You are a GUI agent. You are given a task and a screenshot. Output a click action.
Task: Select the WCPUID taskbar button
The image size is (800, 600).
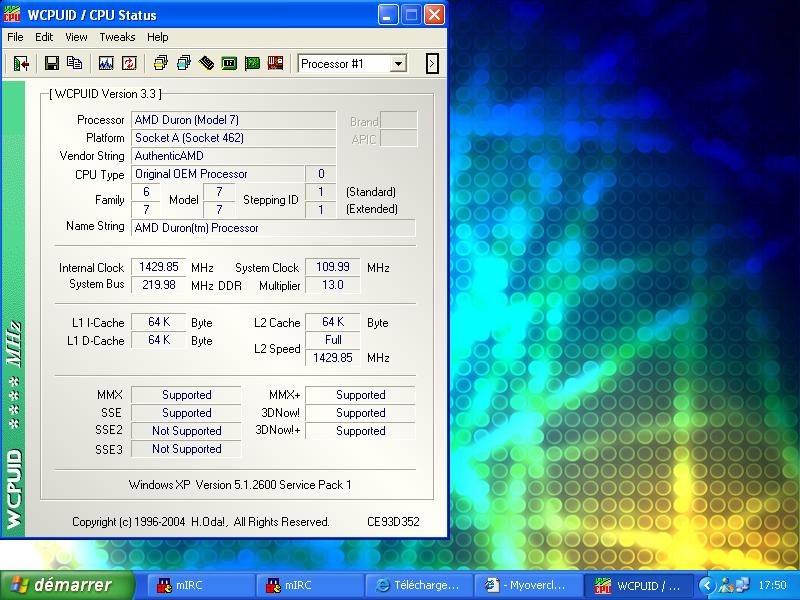638,585
